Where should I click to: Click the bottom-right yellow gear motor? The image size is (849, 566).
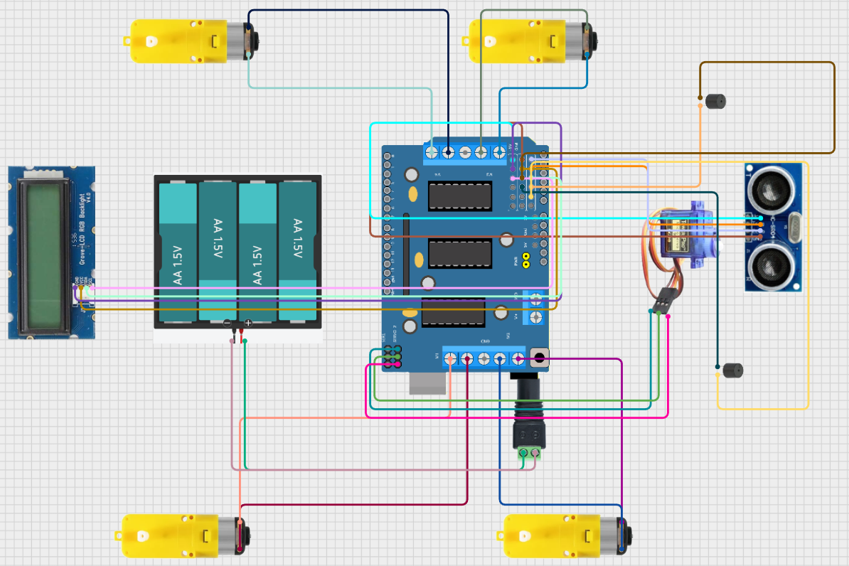[x=560, y=535]
